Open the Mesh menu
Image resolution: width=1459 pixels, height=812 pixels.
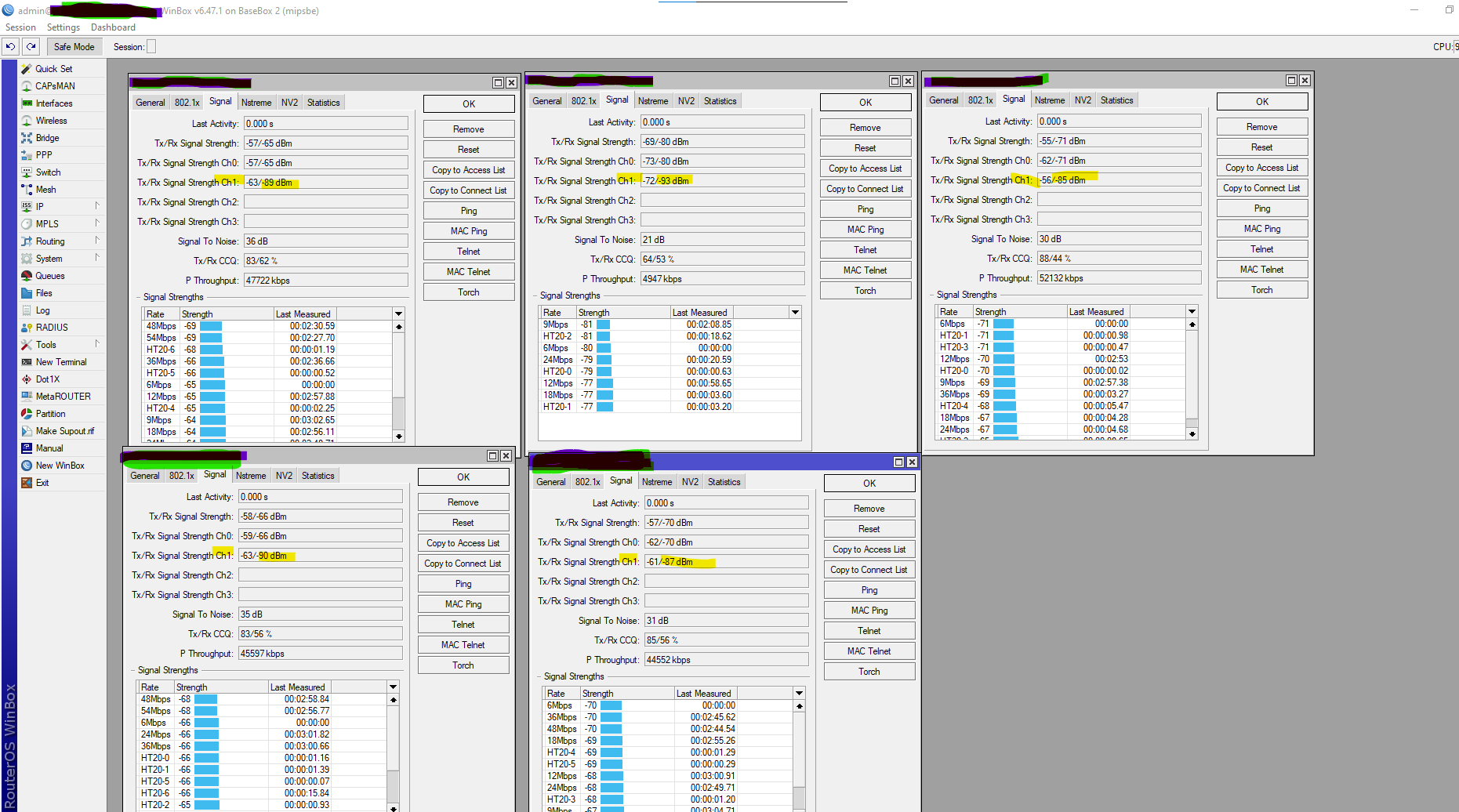click(x=45, y=190)
